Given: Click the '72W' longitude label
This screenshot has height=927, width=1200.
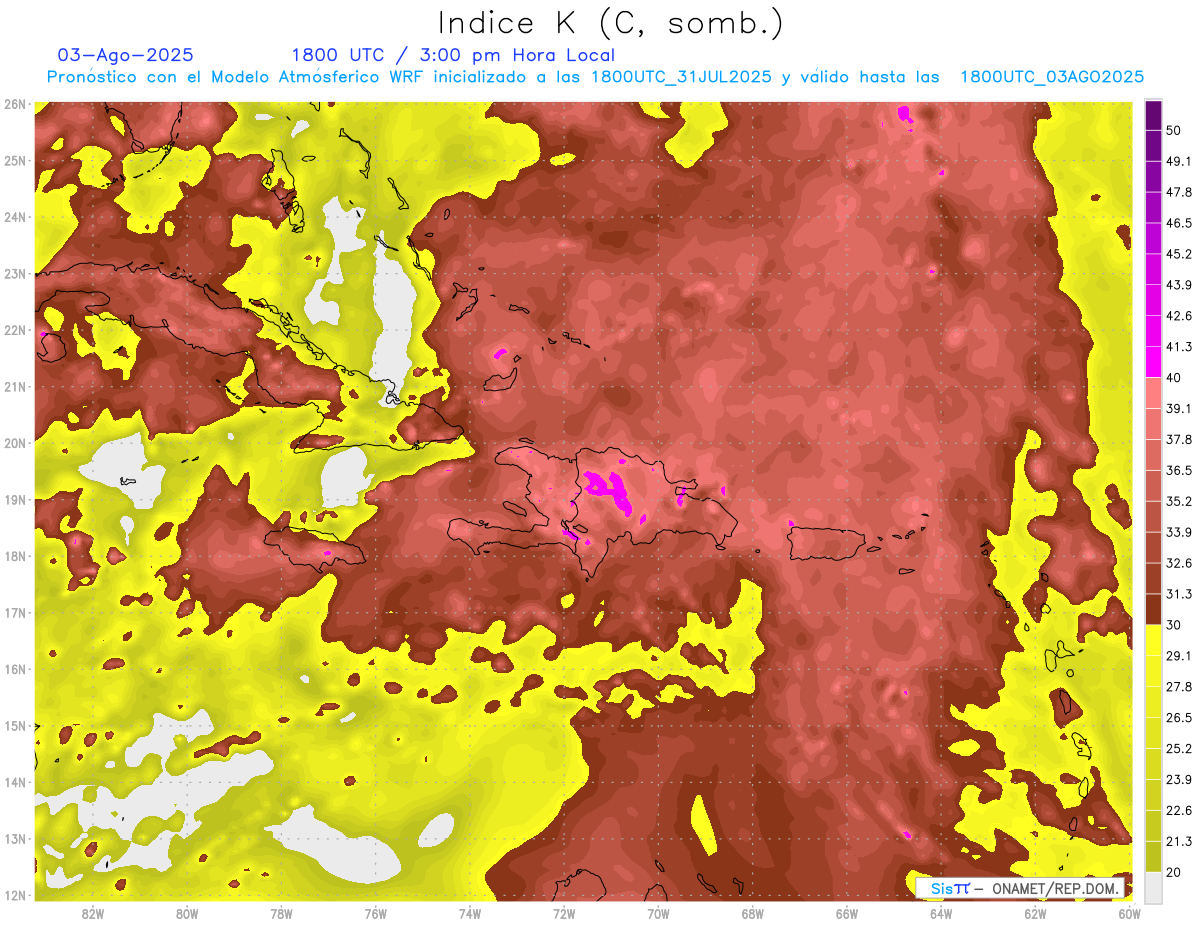Looking at the screenshot, I should [564, 914].
